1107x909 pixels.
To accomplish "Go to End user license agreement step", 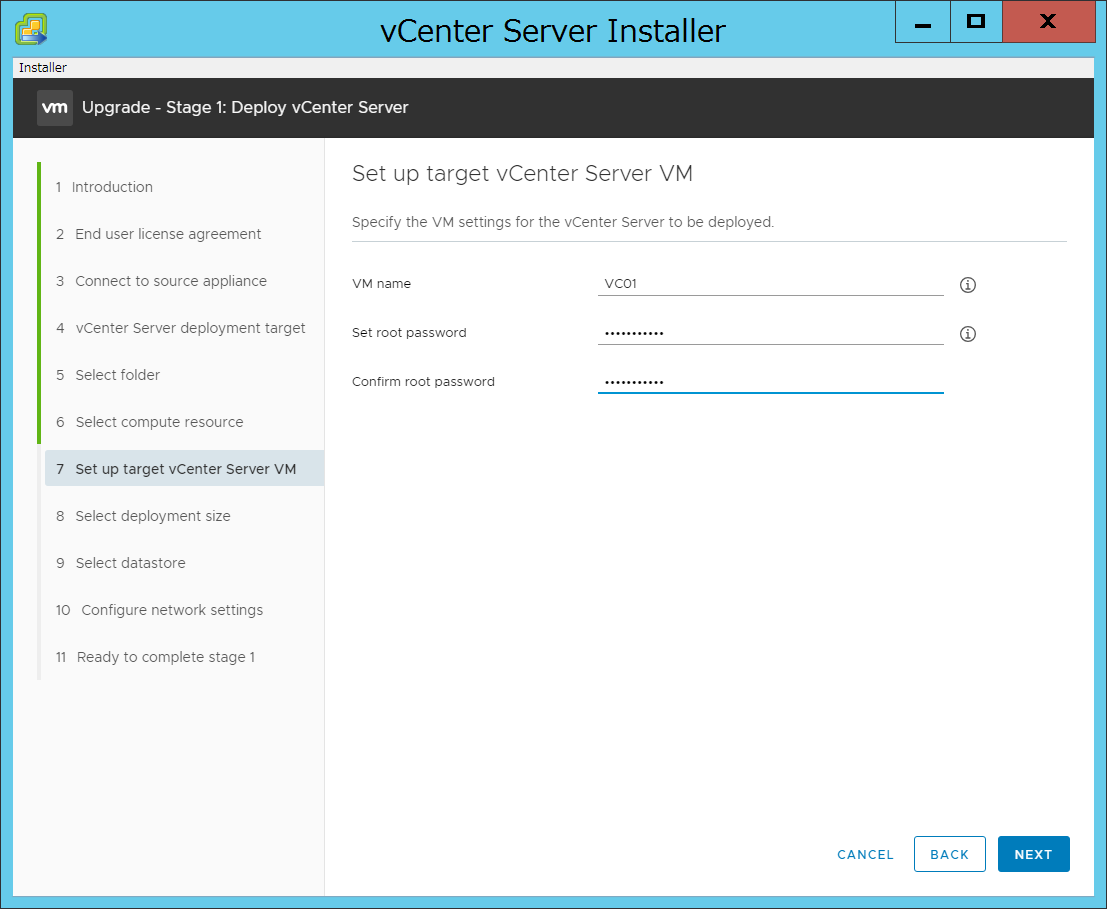I will pos(159,234).
